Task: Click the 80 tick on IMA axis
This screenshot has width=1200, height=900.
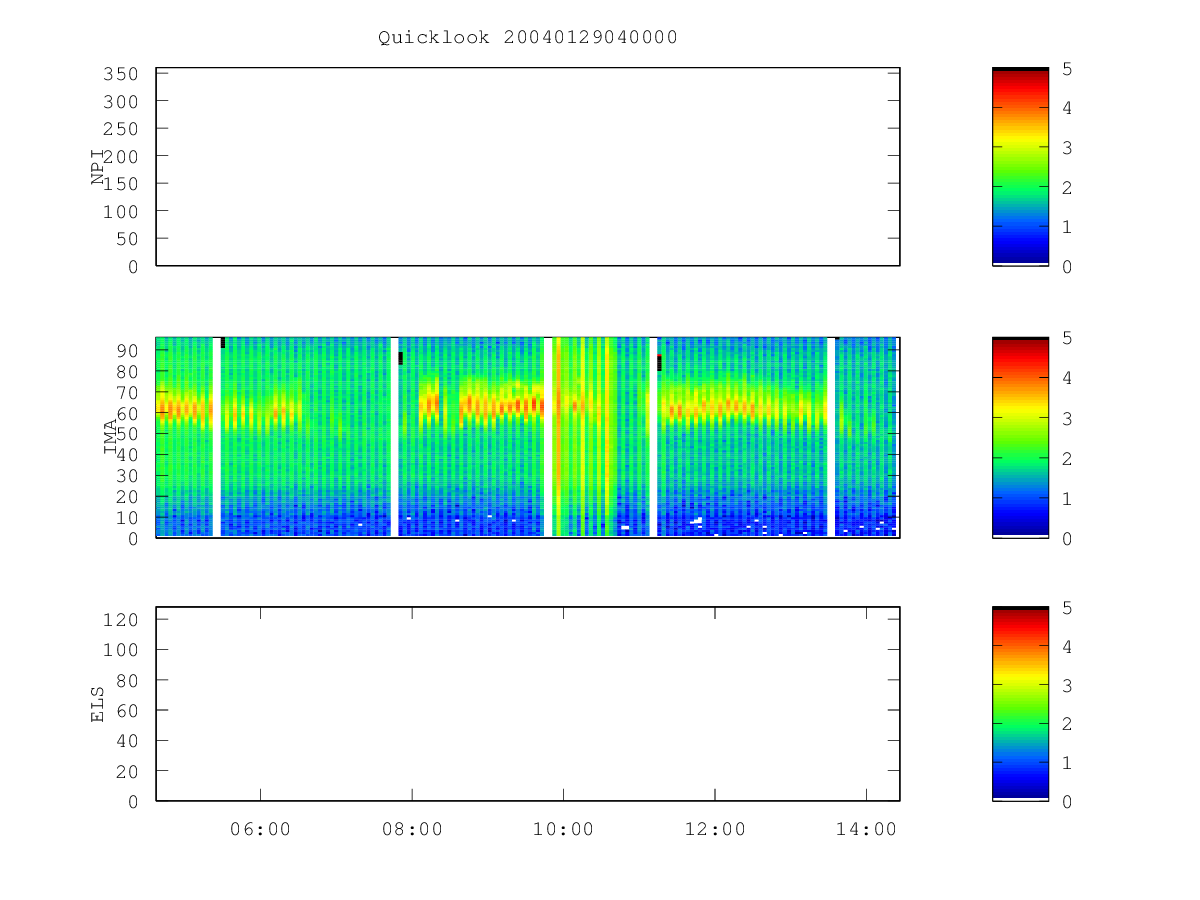Action: 125,371
